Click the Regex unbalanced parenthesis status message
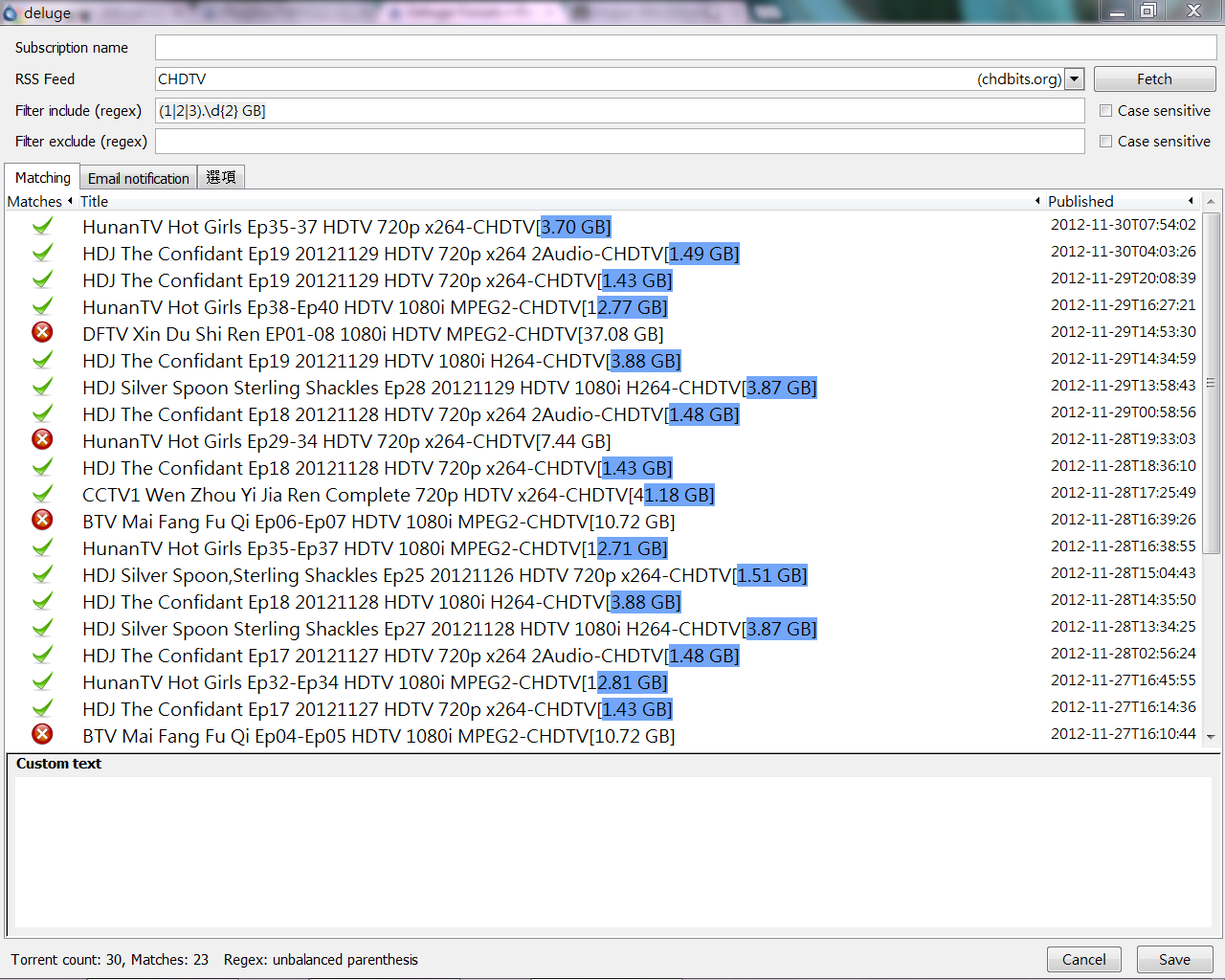 tap(321, 960)
